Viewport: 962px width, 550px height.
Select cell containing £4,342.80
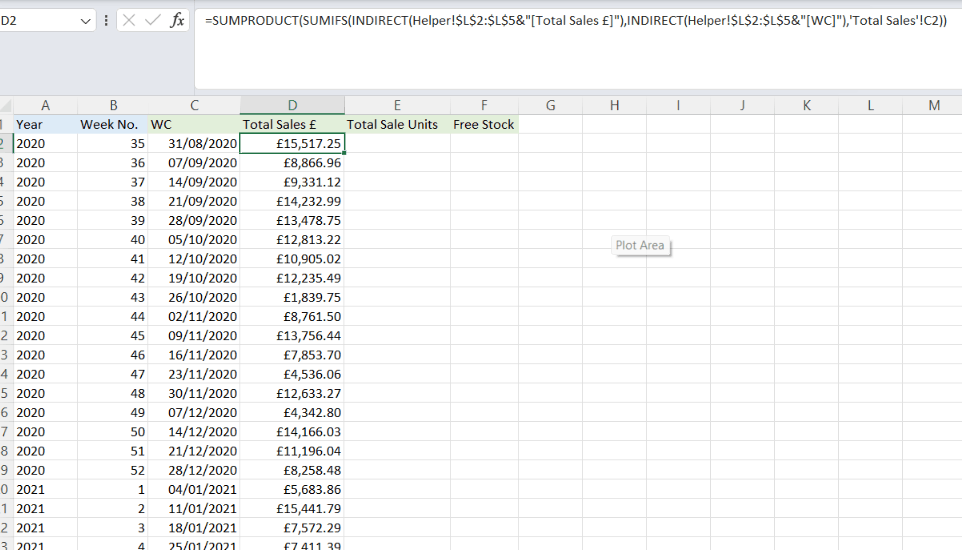292,412
